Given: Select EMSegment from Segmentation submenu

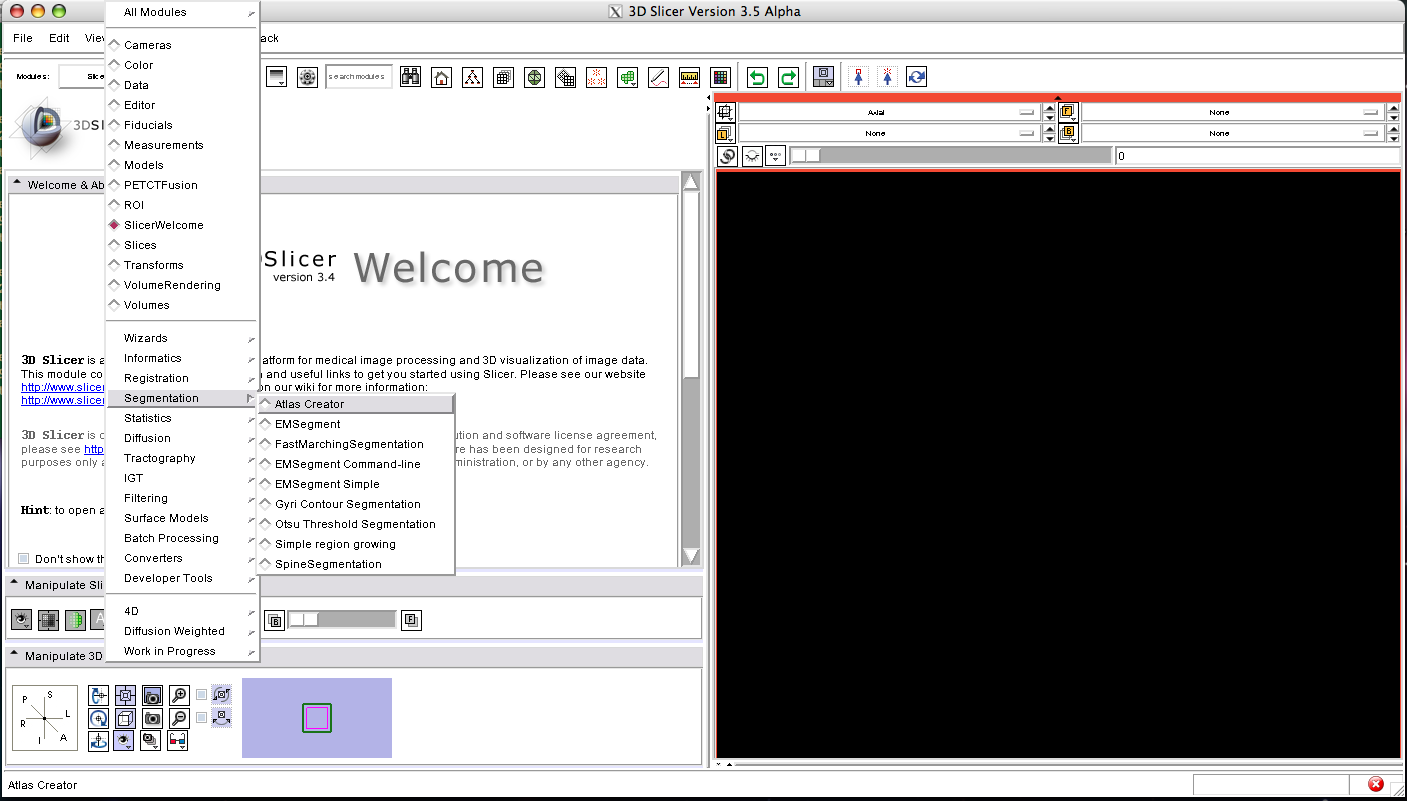Looking at the screenshot, I should (307, 424).
